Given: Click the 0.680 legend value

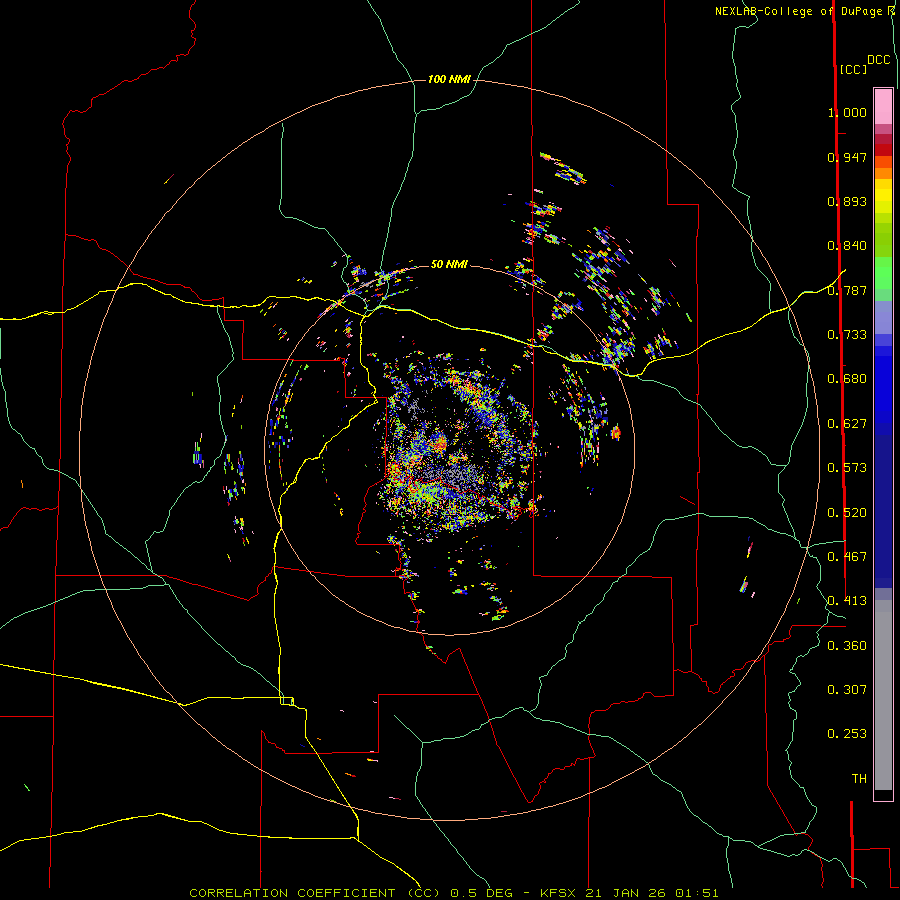Looking at the screenshot, I should pos(847,379).
